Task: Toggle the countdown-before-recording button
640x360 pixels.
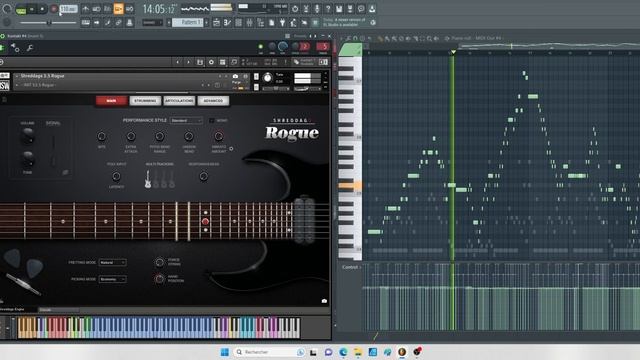Action: (x=107, y=9)
